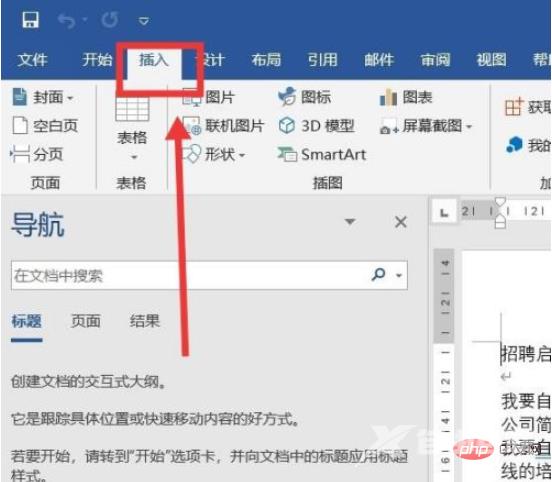Click the tab stop selector on ruler
Image resolution: width=552 pixels, height=482 pixels.
click(x=444, y=212)
